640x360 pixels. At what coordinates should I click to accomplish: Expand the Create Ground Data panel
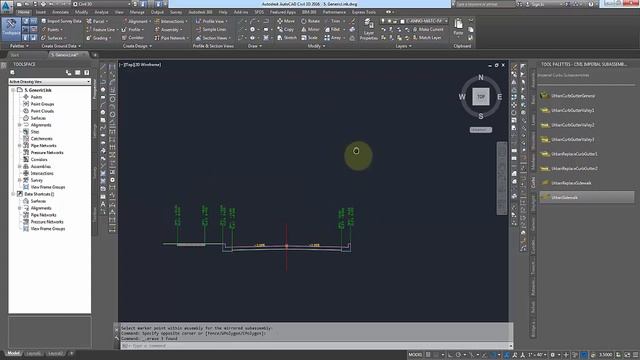(61, 46)
